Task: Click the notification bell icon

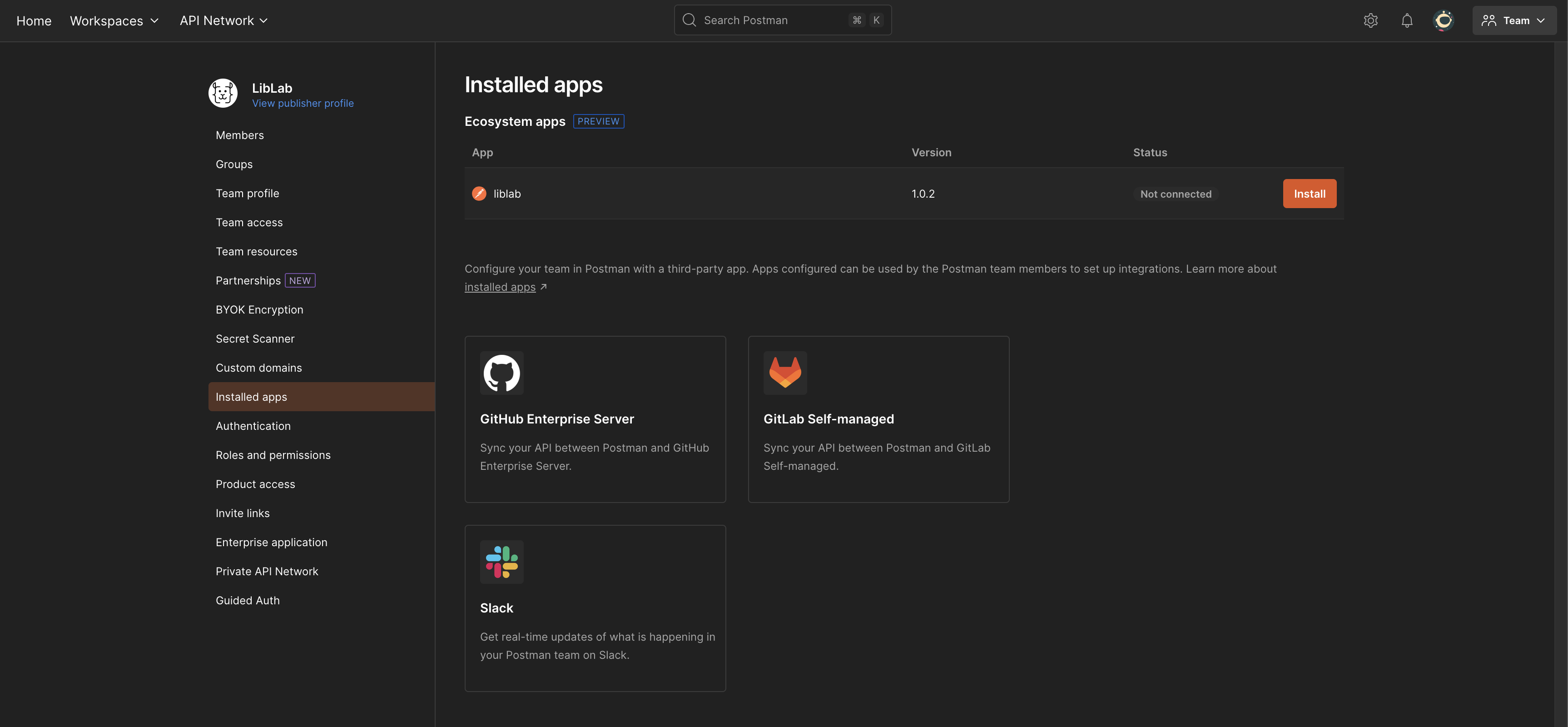Action: 1407,20
